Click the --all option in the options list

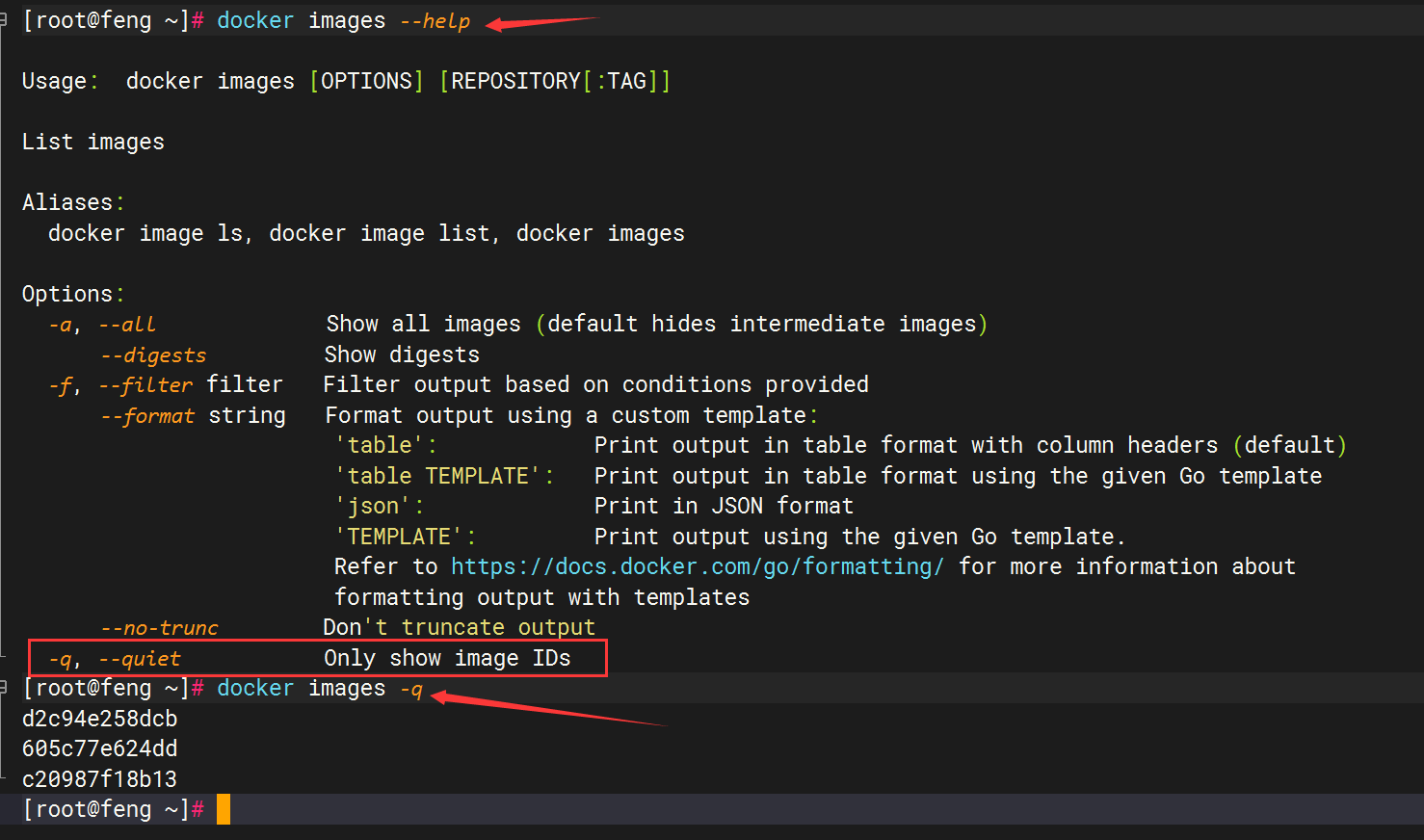[x=126, y=325]
